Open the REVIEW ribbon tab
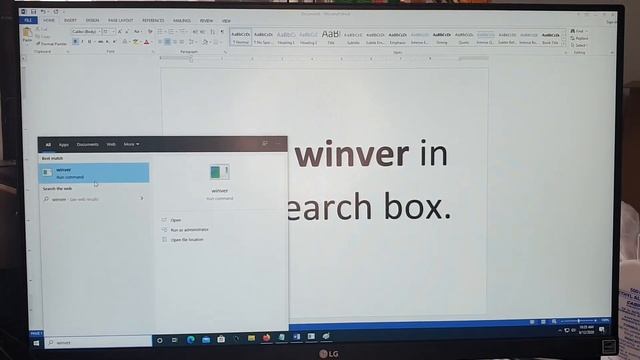 206,20
